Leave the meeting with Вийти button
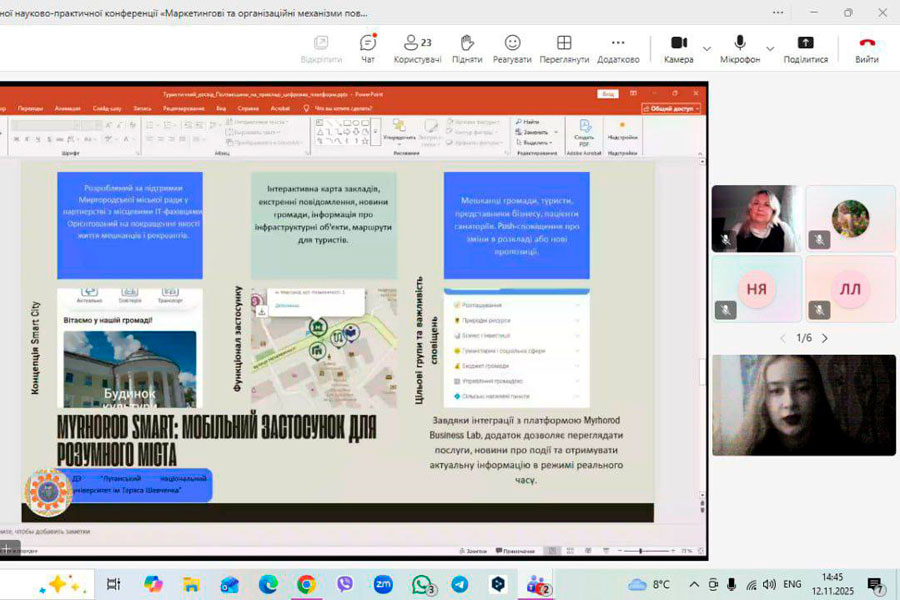Image resolution: width=900 pixels, height=600 pixels. 867,48
